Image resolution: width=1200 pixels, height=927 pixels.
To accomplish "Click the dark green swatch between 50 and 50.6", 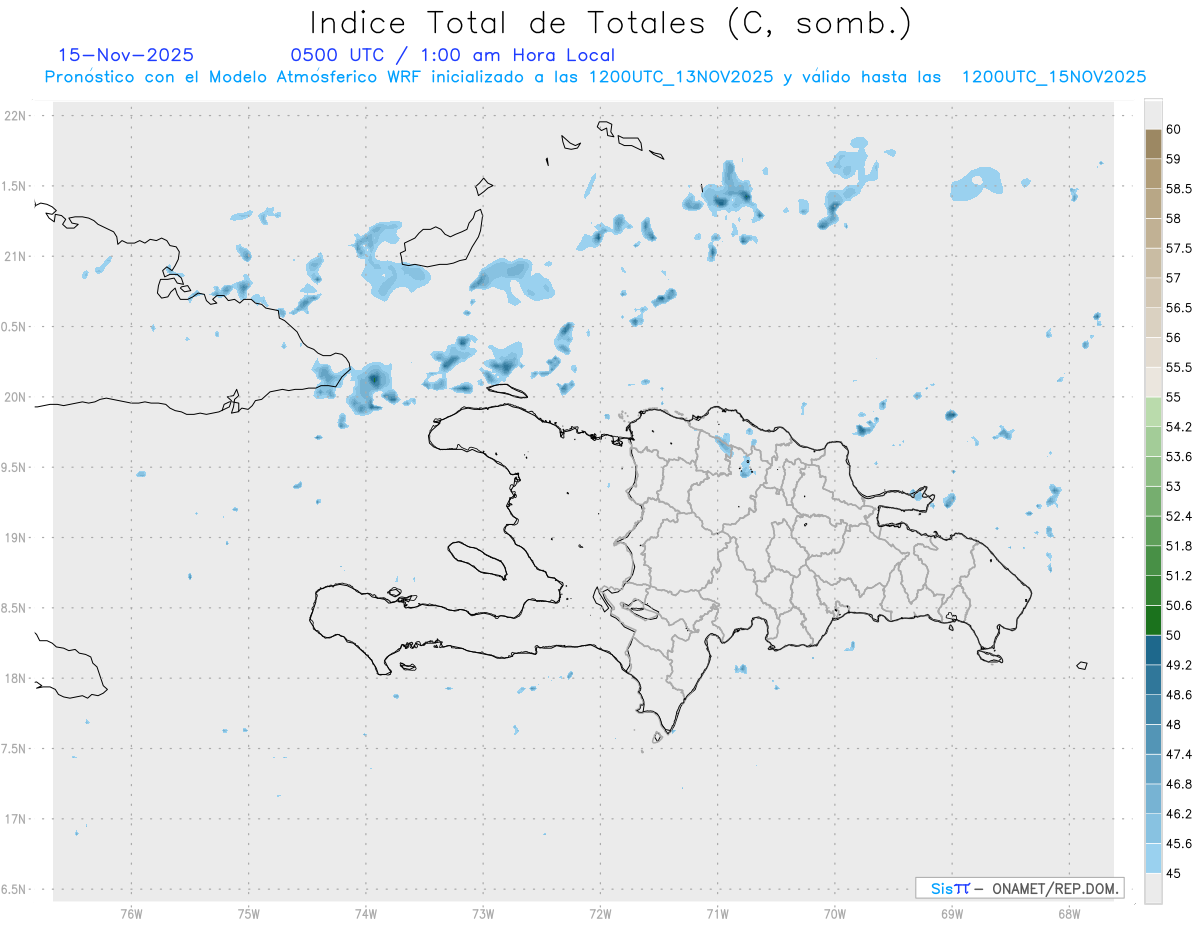I will (1153, 620).
